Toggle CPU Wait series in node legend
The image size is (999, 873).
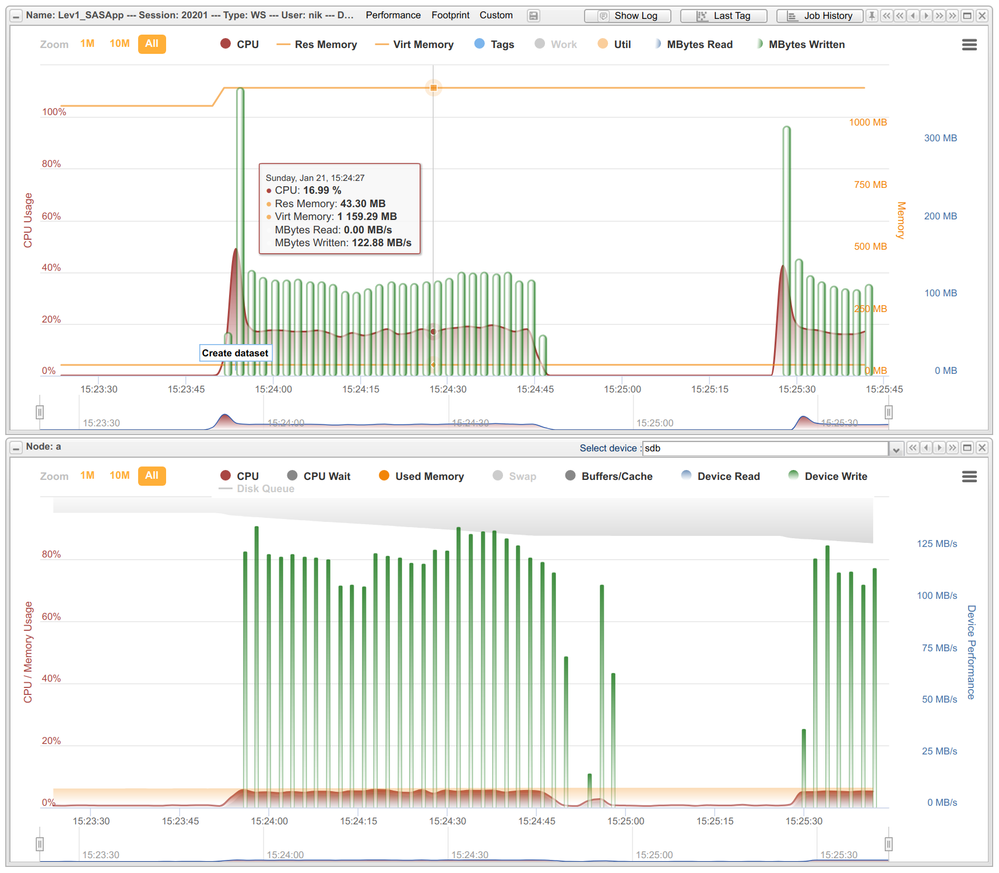pos(319,476)
